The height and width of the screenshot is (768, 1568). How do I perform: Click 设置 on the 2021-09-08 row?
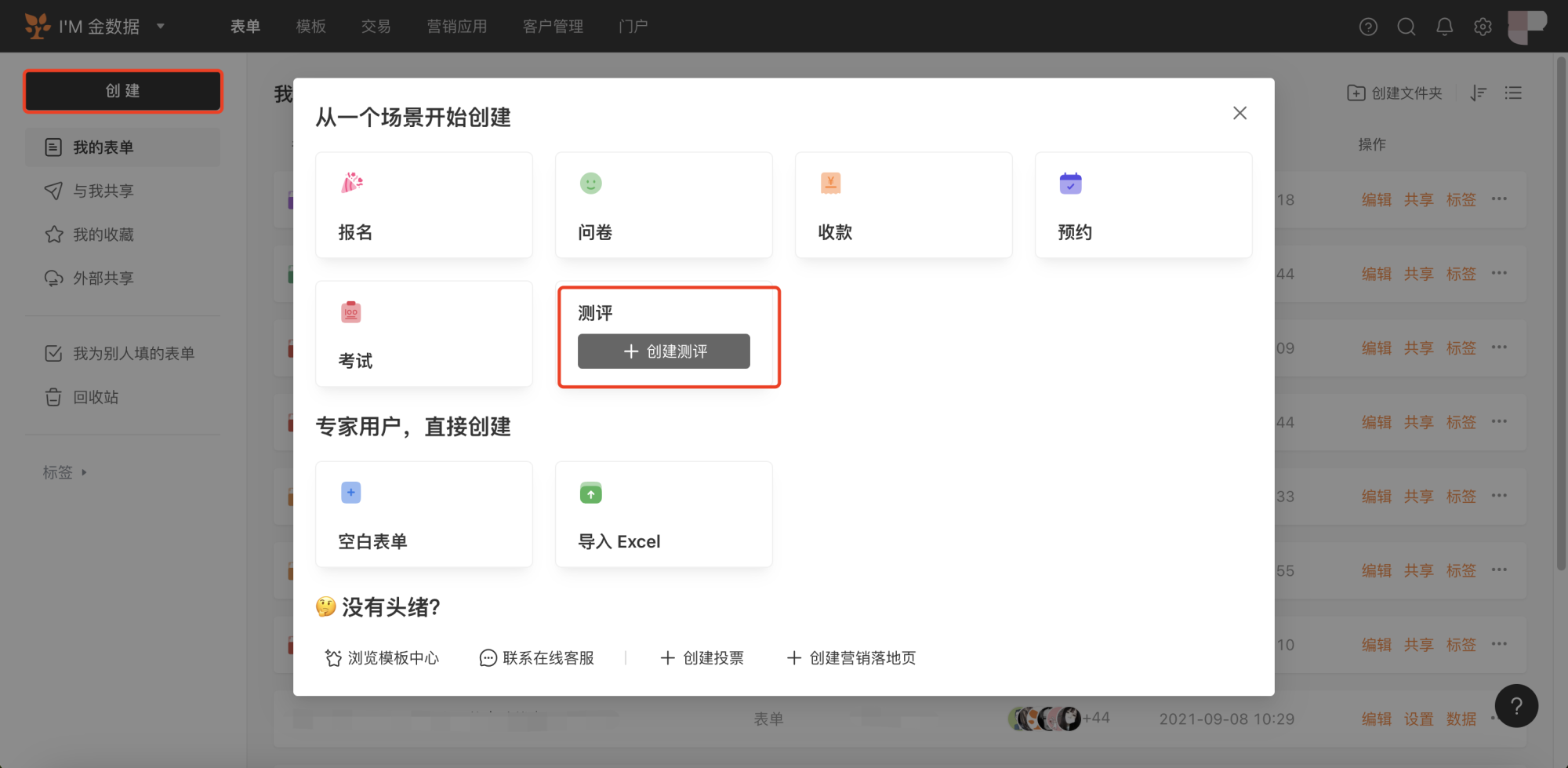[1419, 719]
